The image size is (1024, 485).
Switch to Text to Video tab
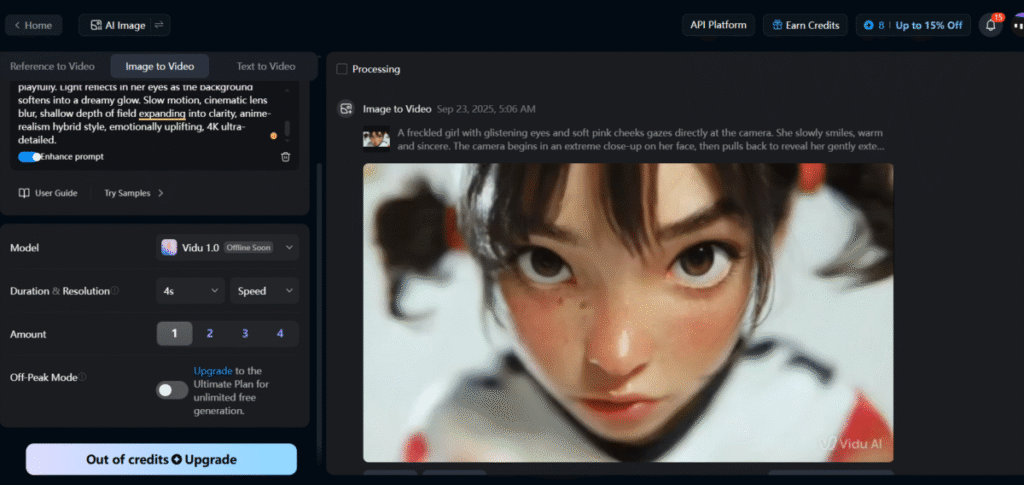[266, 67]
